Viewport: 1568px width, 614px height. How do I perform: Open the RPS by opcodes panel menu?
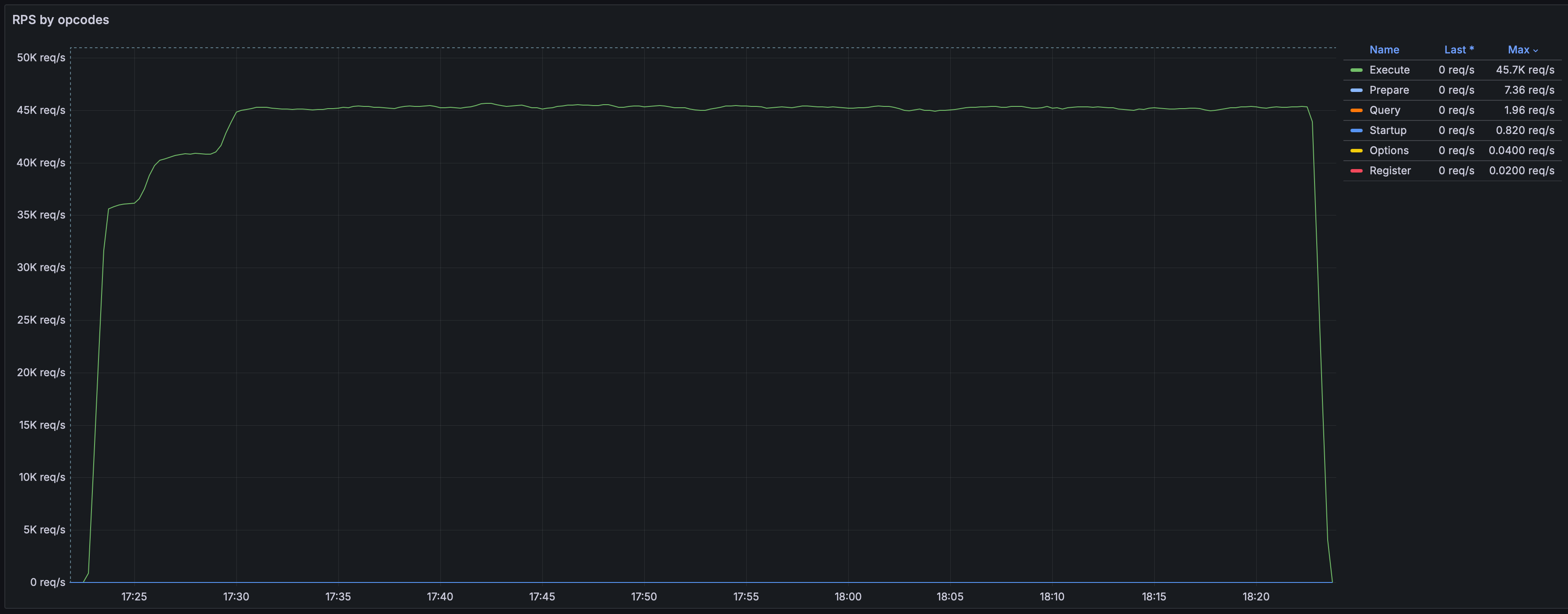coord(60,20)
